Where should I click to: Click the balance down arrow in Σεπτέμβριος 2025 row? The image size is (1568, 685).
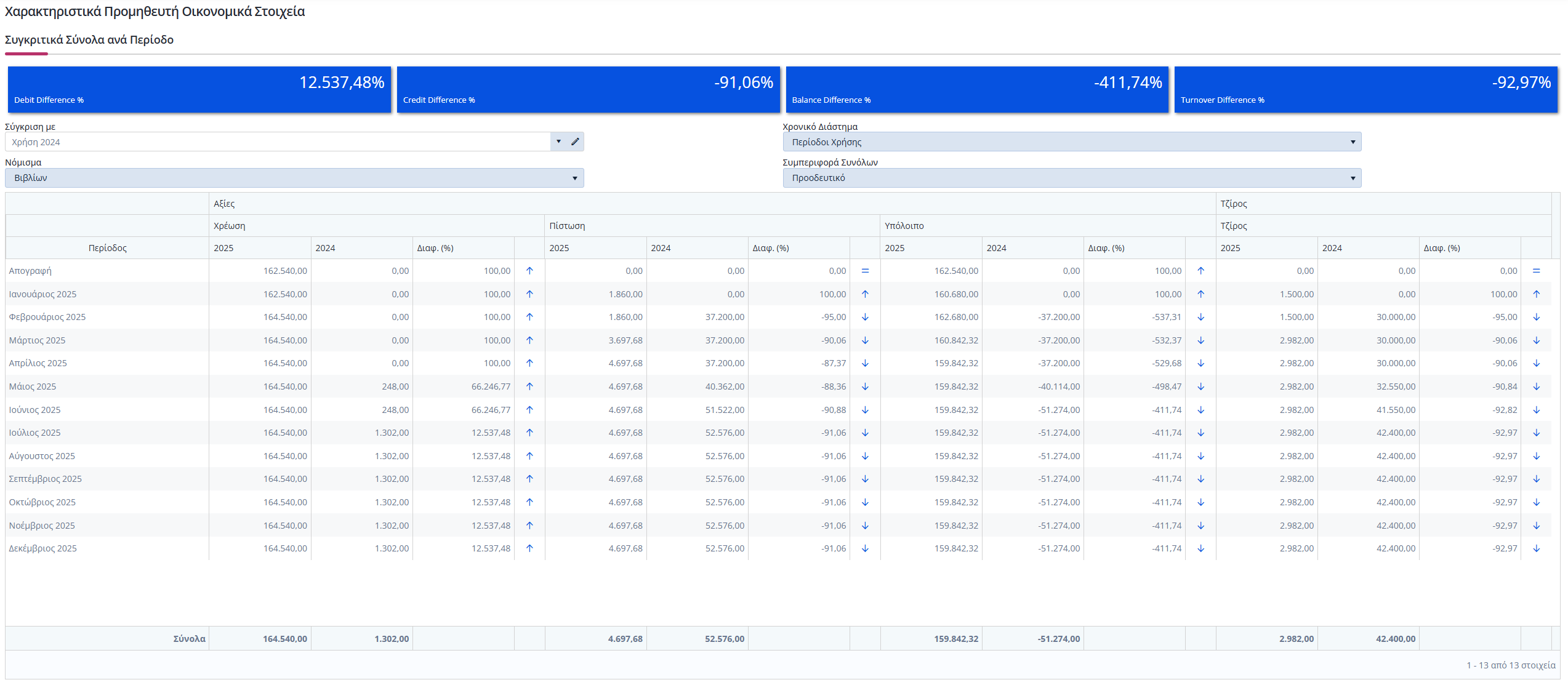1200,479
